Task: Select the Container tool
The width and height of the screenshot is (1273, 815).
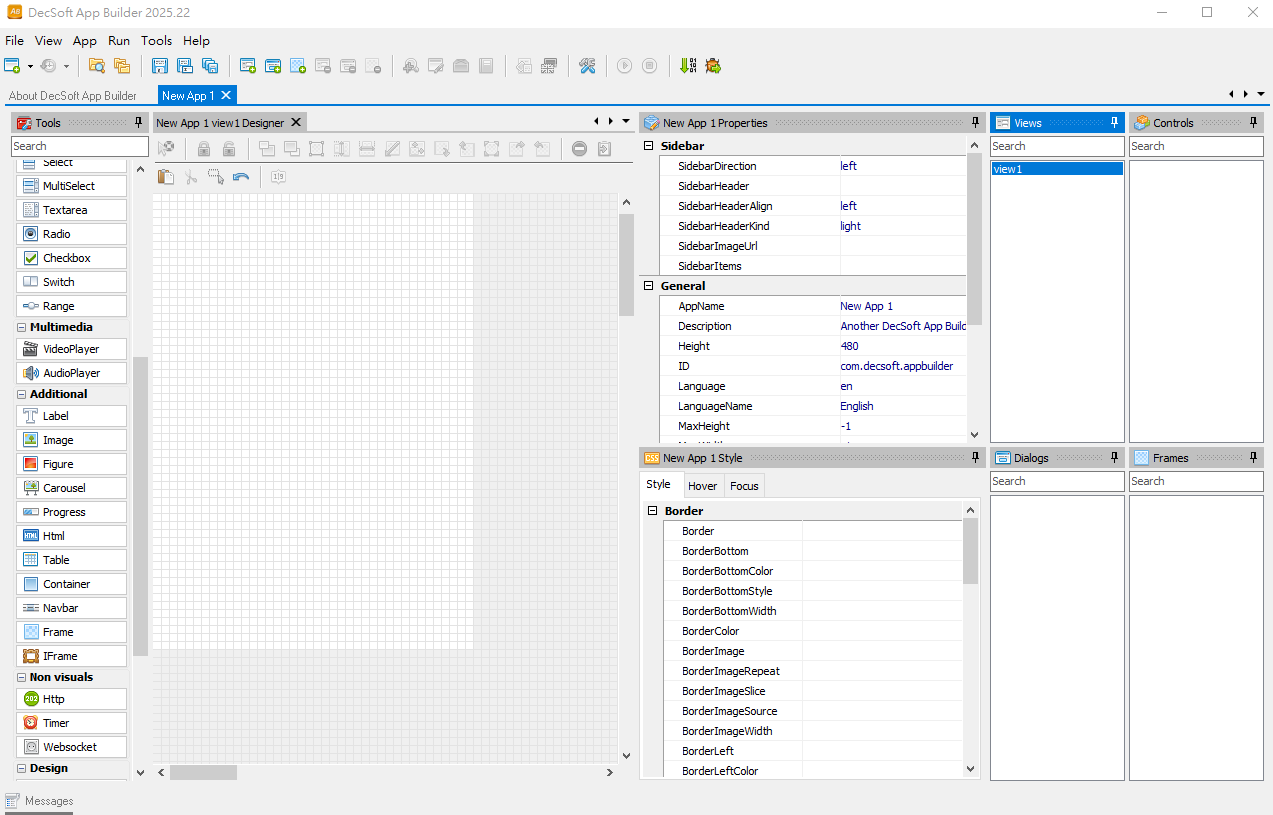Action: coord(72,584)
